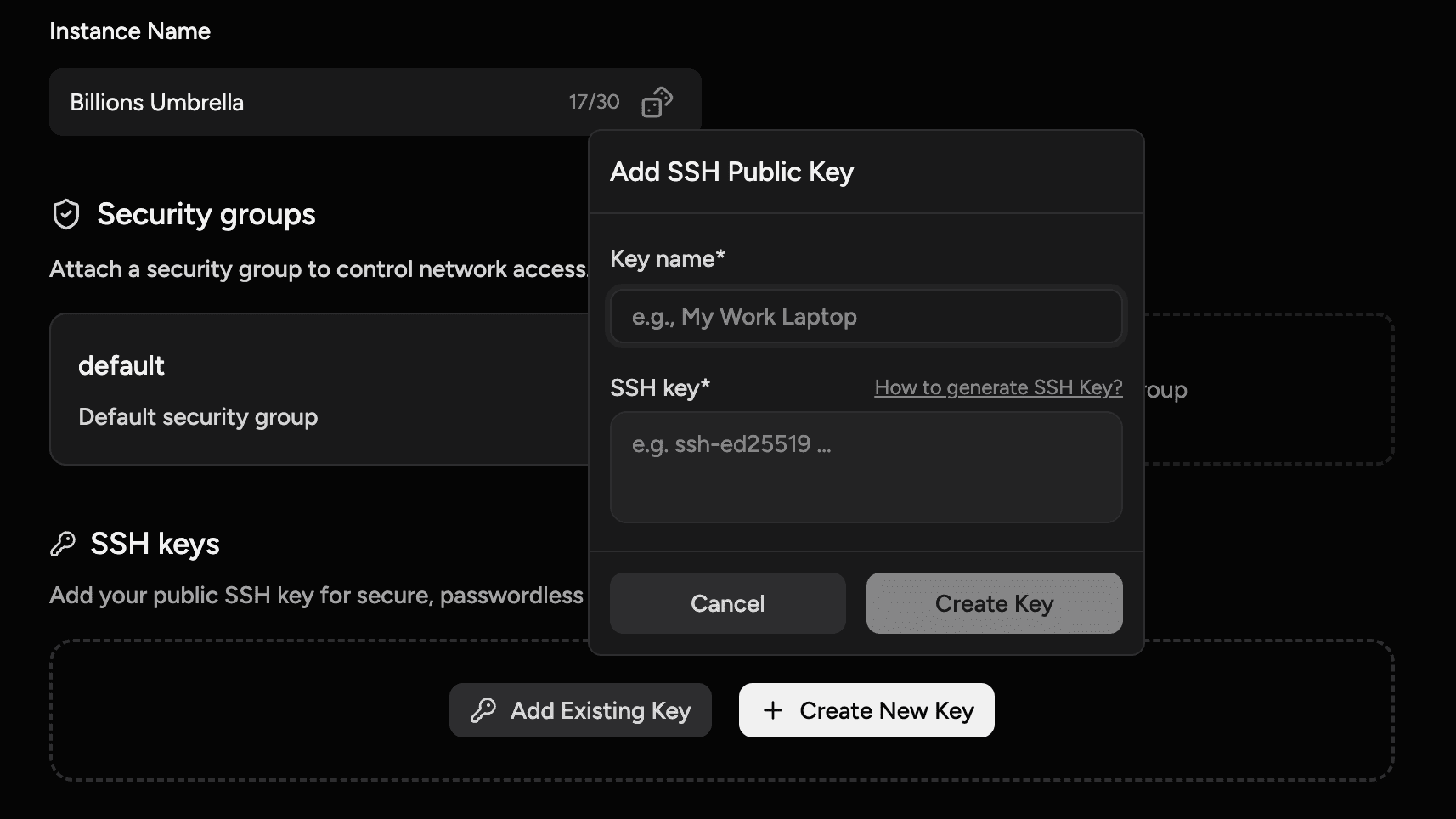
Task: Click Cancel in the Add SSH Public Key dialog
Action: coord(727,603)
